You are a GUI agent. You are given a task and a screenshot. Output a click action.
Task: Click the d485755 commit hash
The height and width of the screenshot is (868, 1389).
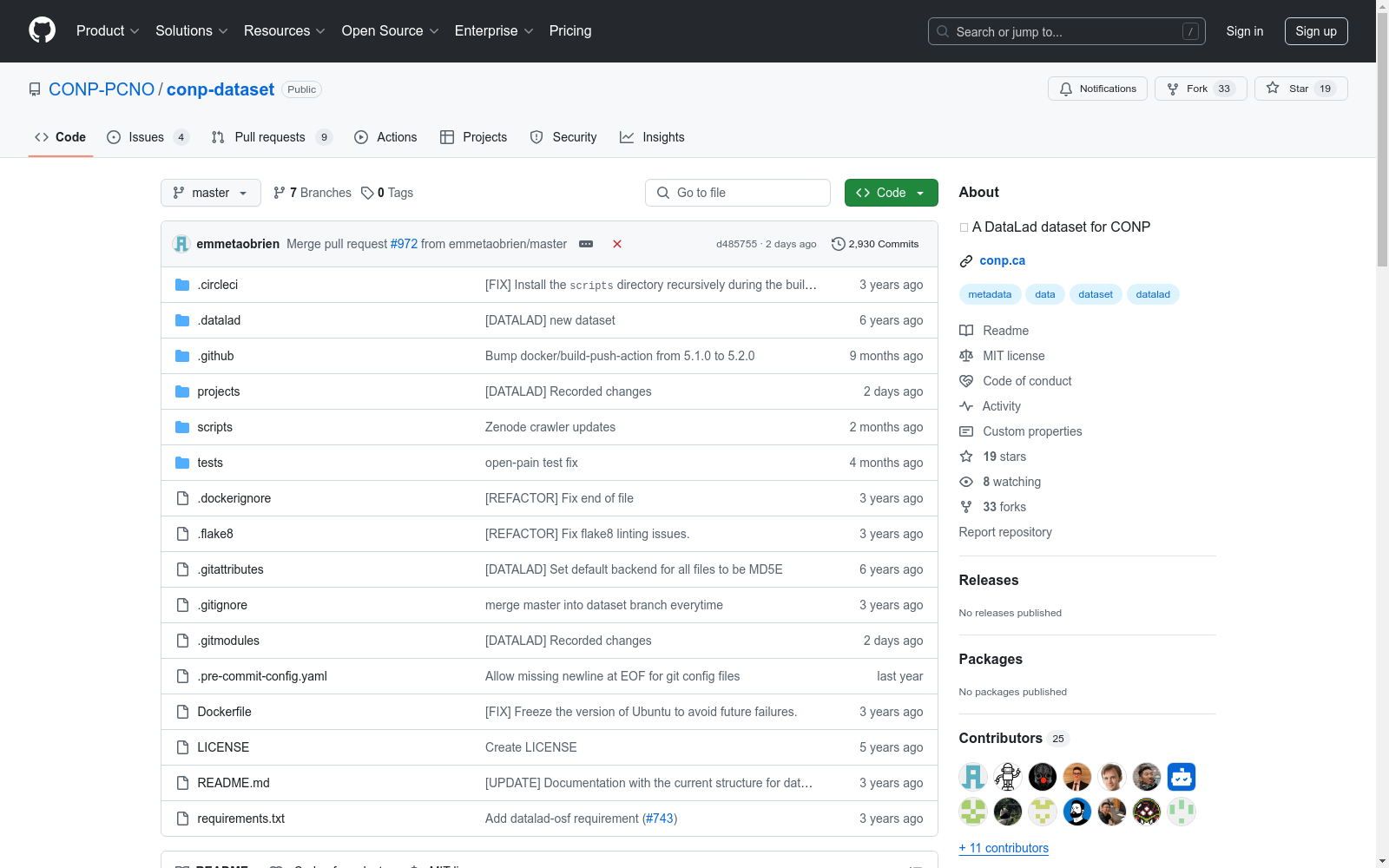pos(736,244)
